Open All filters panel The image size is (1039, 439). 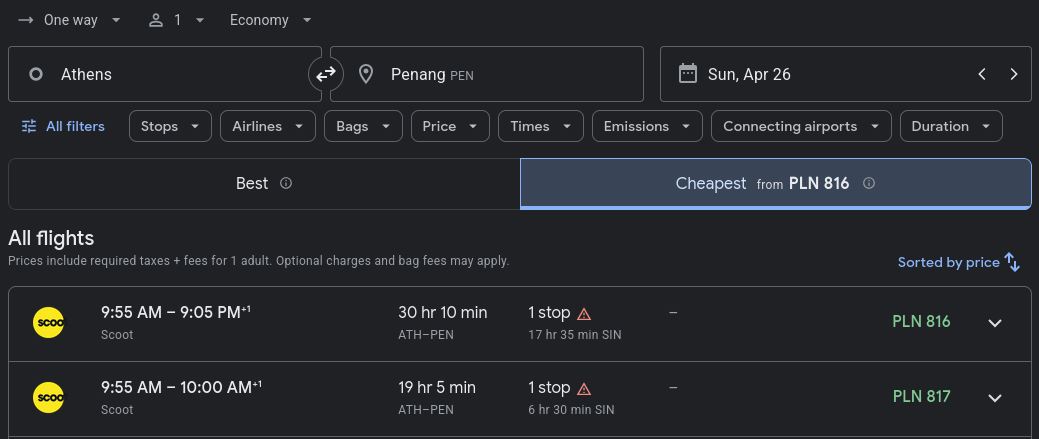pyautogui.click(x=63, y=126)
